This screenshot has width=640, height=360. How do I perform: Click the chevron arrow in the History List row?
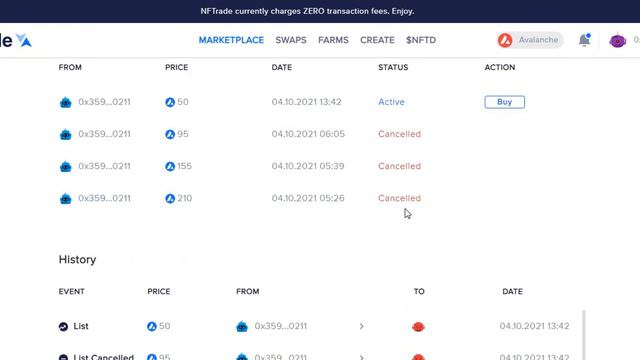click(362, 326)
